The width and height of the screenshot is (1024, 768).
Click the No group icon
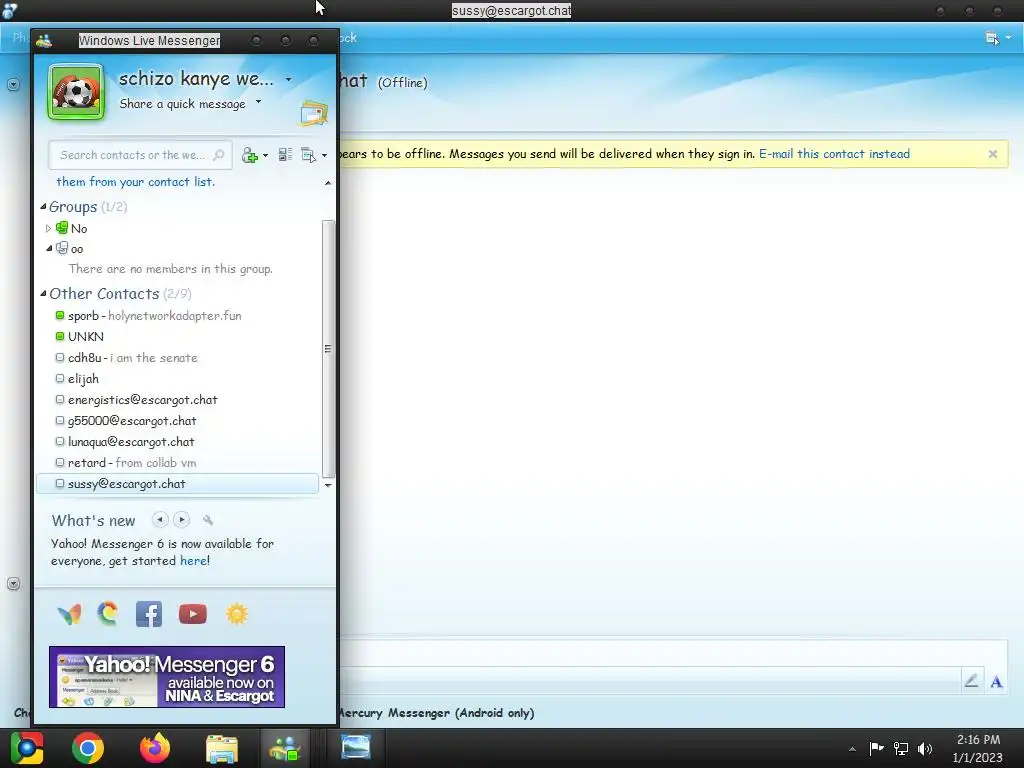point(62,228)
